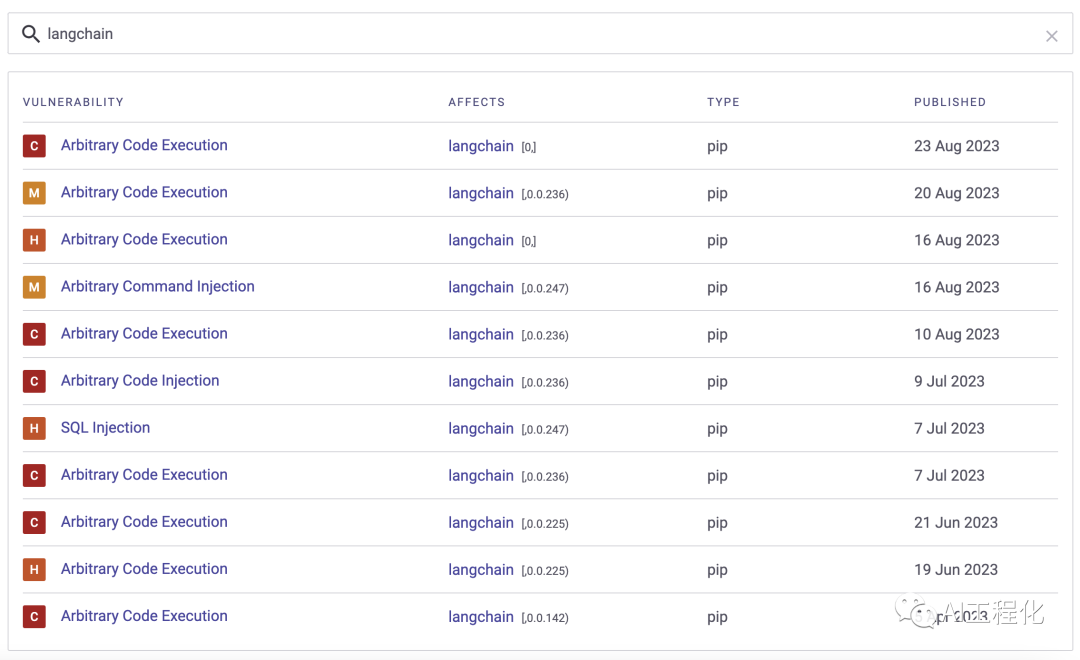Open the langchain link on the 19 Jun row
The image size is (1080, 660).
click(481, 570)
